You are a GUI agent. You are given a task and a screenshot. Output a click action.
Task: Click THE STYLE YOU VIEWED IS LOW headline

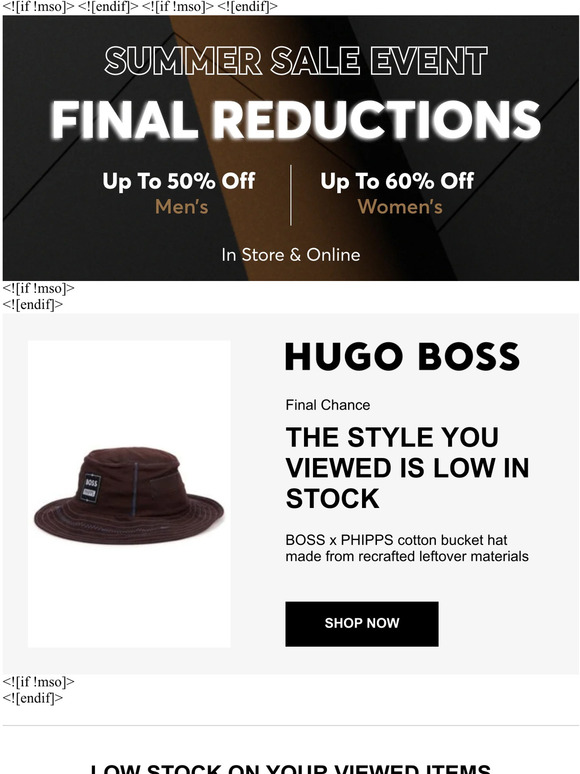(407, 467)
